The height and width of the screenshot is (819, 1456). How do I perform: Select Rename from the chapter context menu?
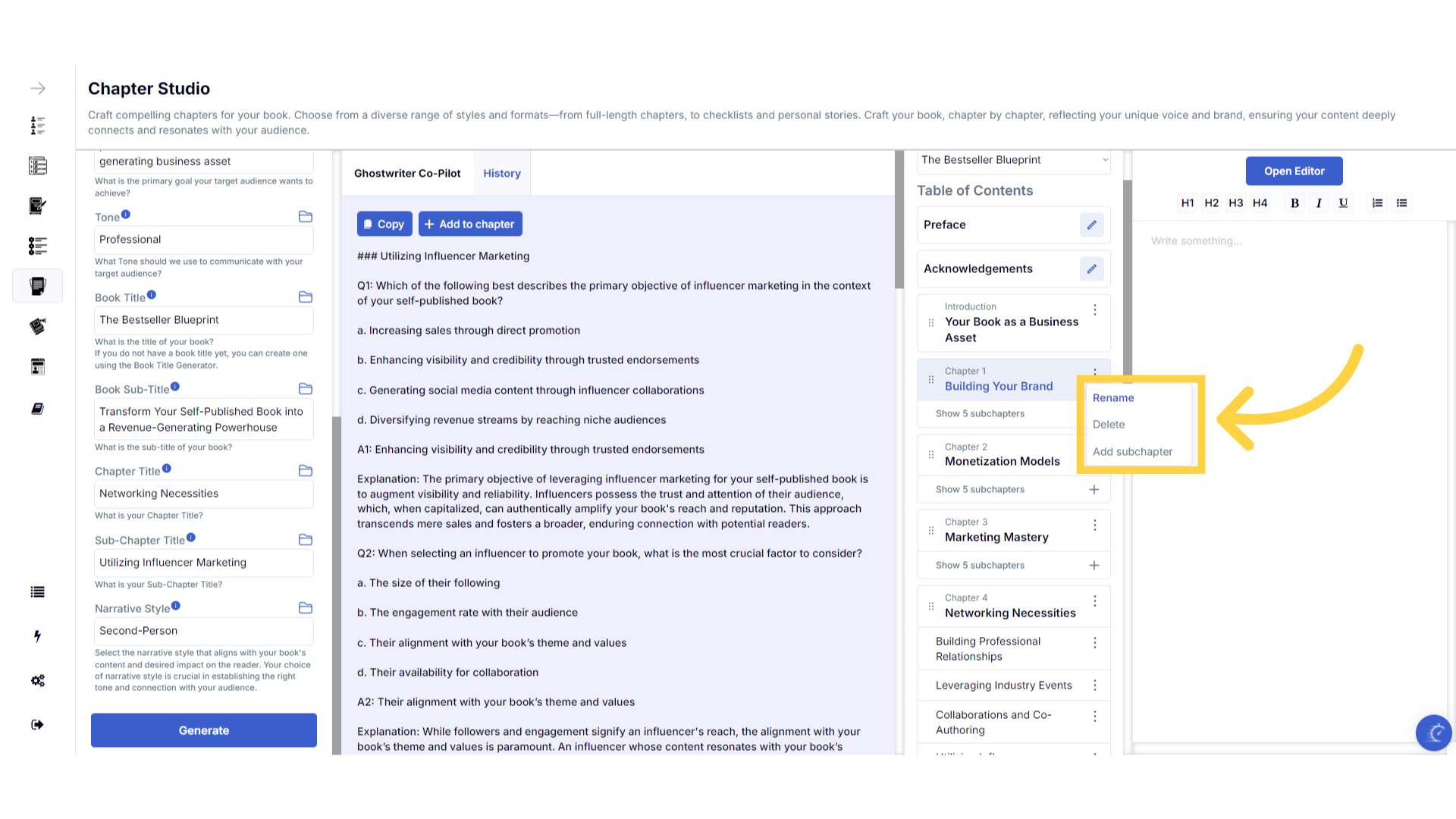pos(1112,397)
